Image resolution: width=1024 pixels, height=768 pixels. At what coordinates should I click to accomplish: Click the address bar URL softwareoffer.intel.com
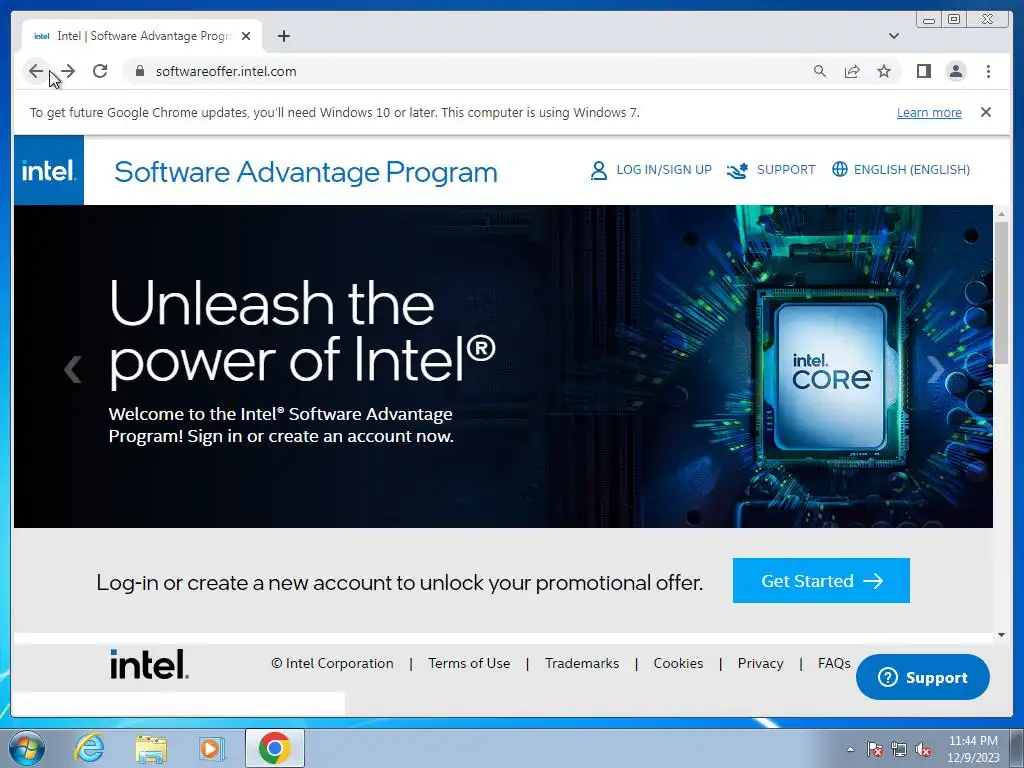pyautogui.click(x=226, y=71)
